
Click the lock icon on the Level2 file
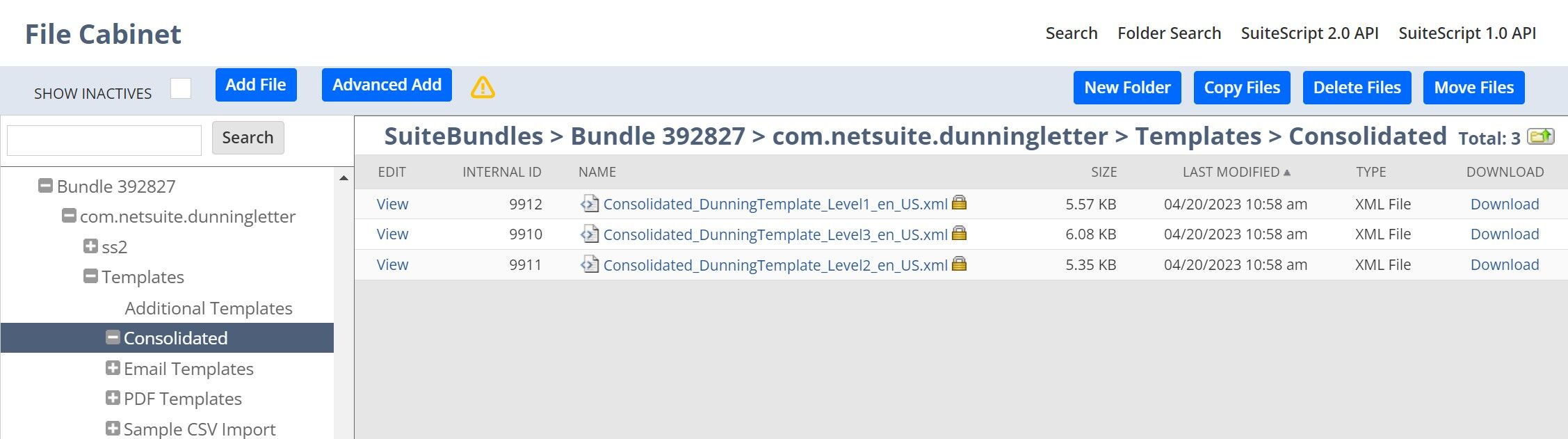[x=960, y=264]
